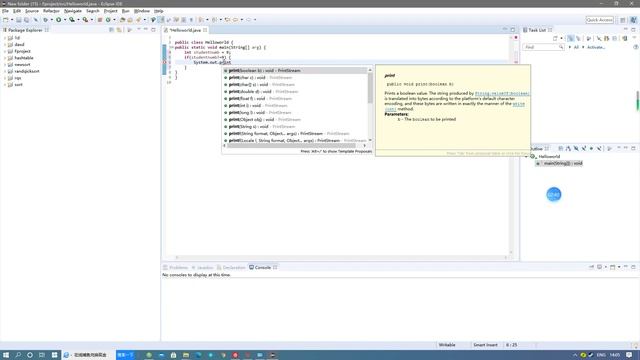
Task: Click the New file toolbar icon
Action: (x=6, y=20)
